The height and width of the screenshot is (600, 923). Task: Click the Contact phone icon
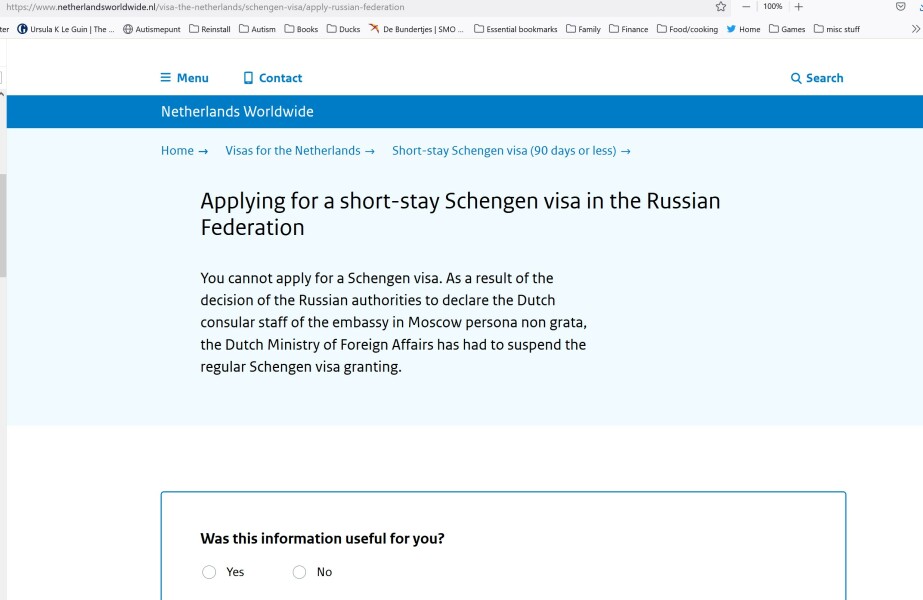tap(248, 78)
